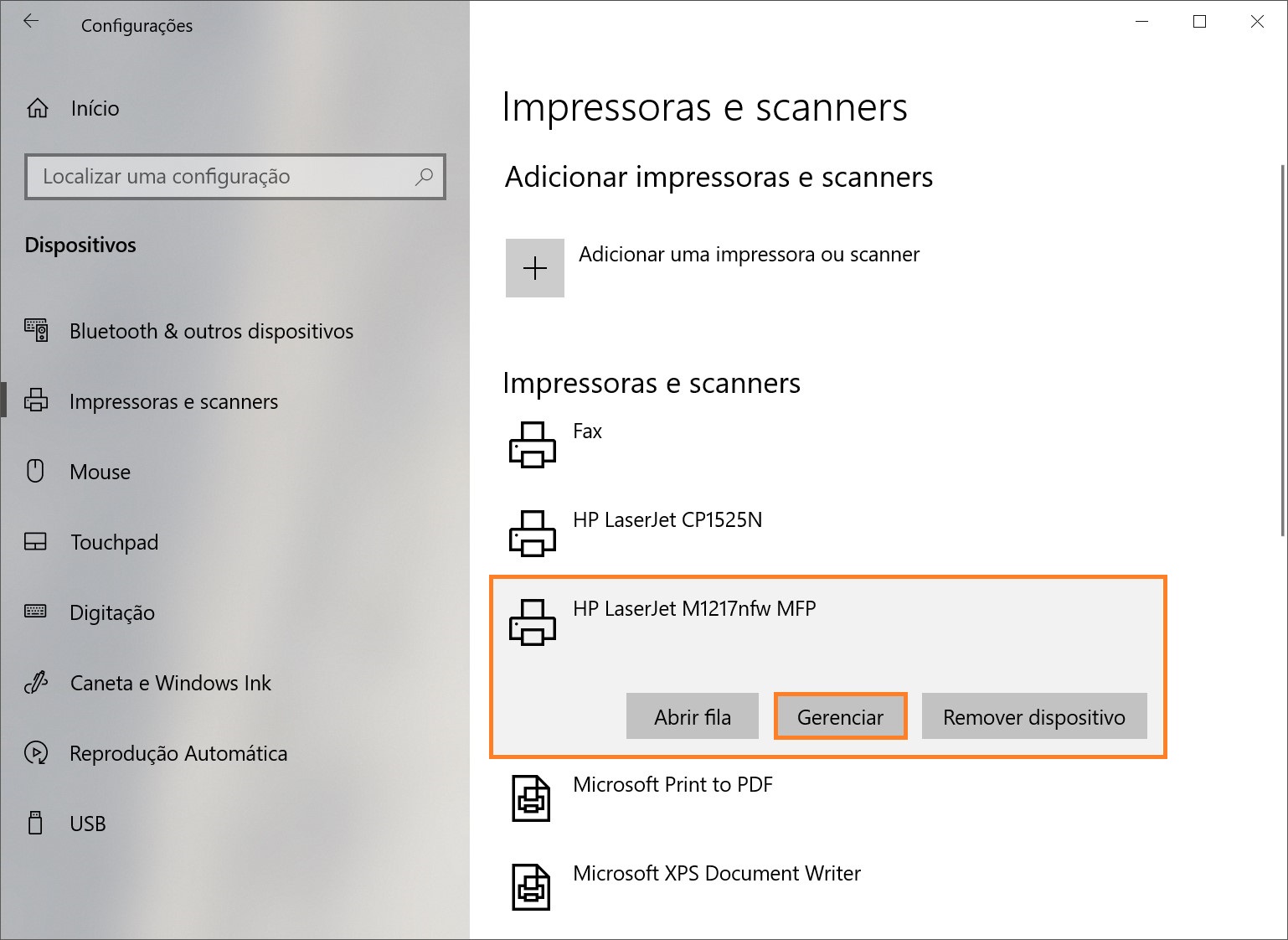Click the plus icon to add printer
Image resolution: width=1288 pixels, height=940 pixels.
tap(535, 268)
